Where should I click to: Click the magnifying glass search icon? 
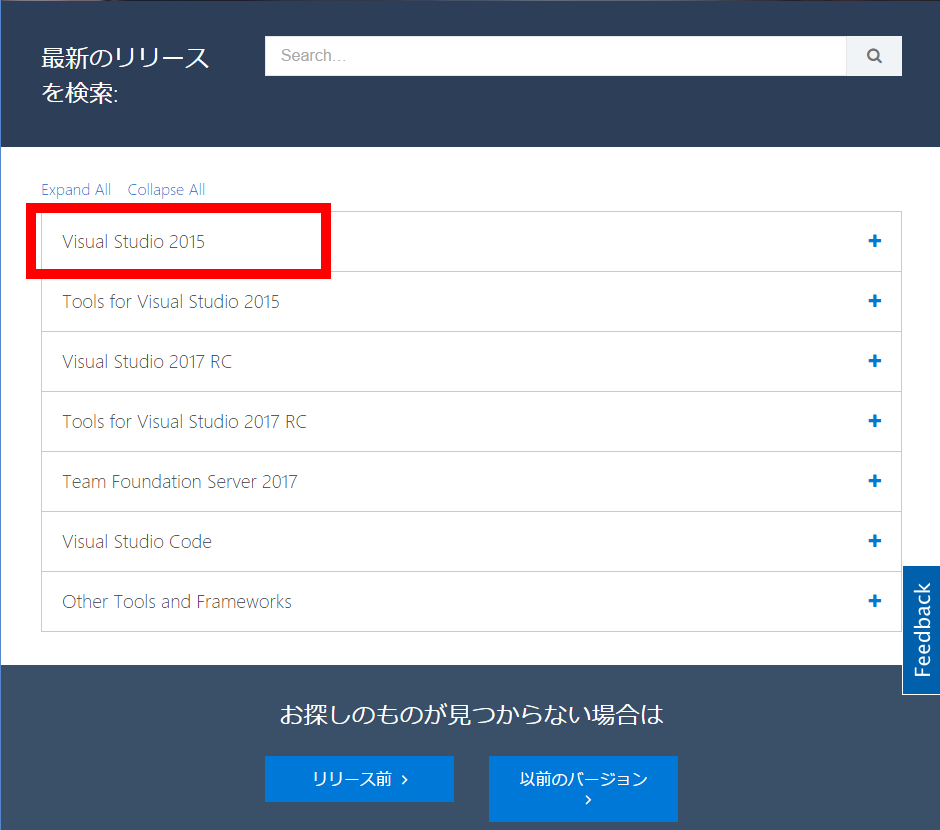[x=873, y=56]
